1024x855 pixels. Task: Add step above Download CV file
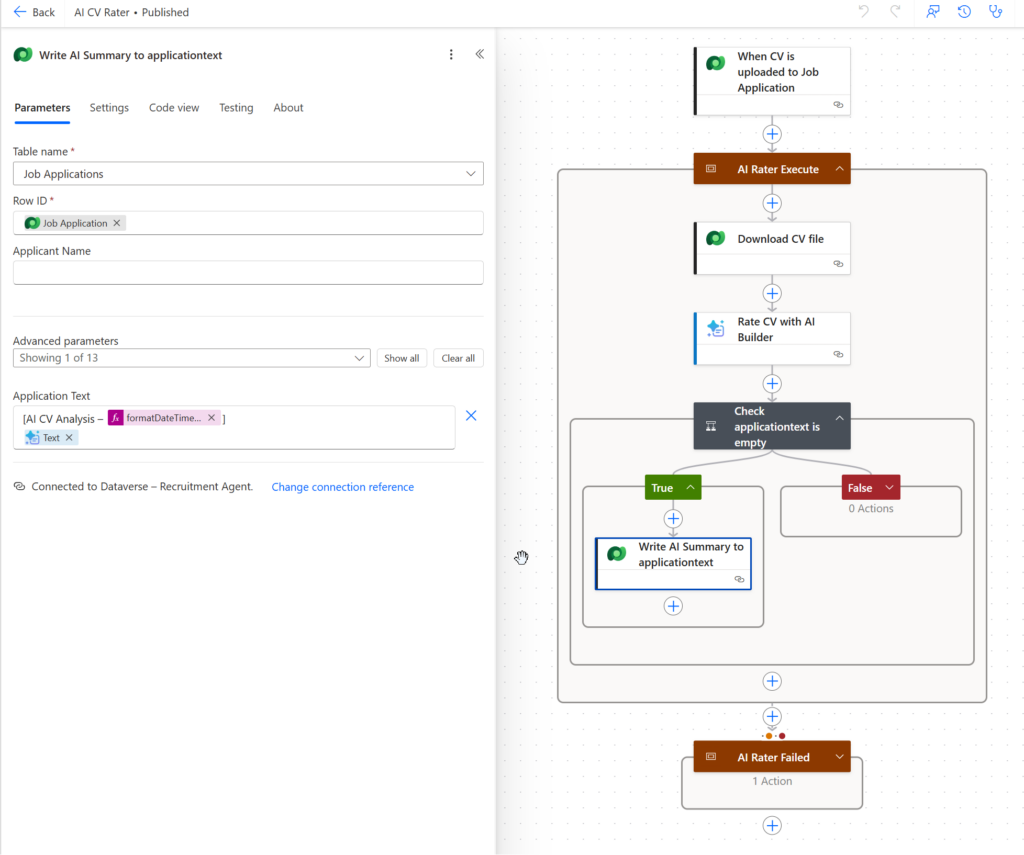click(x=772, y=203)
